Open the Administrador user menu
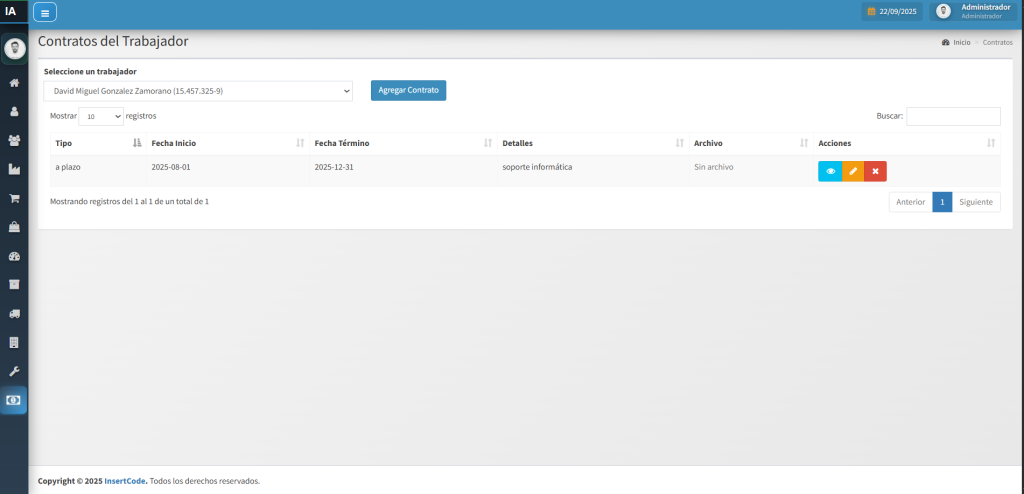 click(x=974, y=11)
